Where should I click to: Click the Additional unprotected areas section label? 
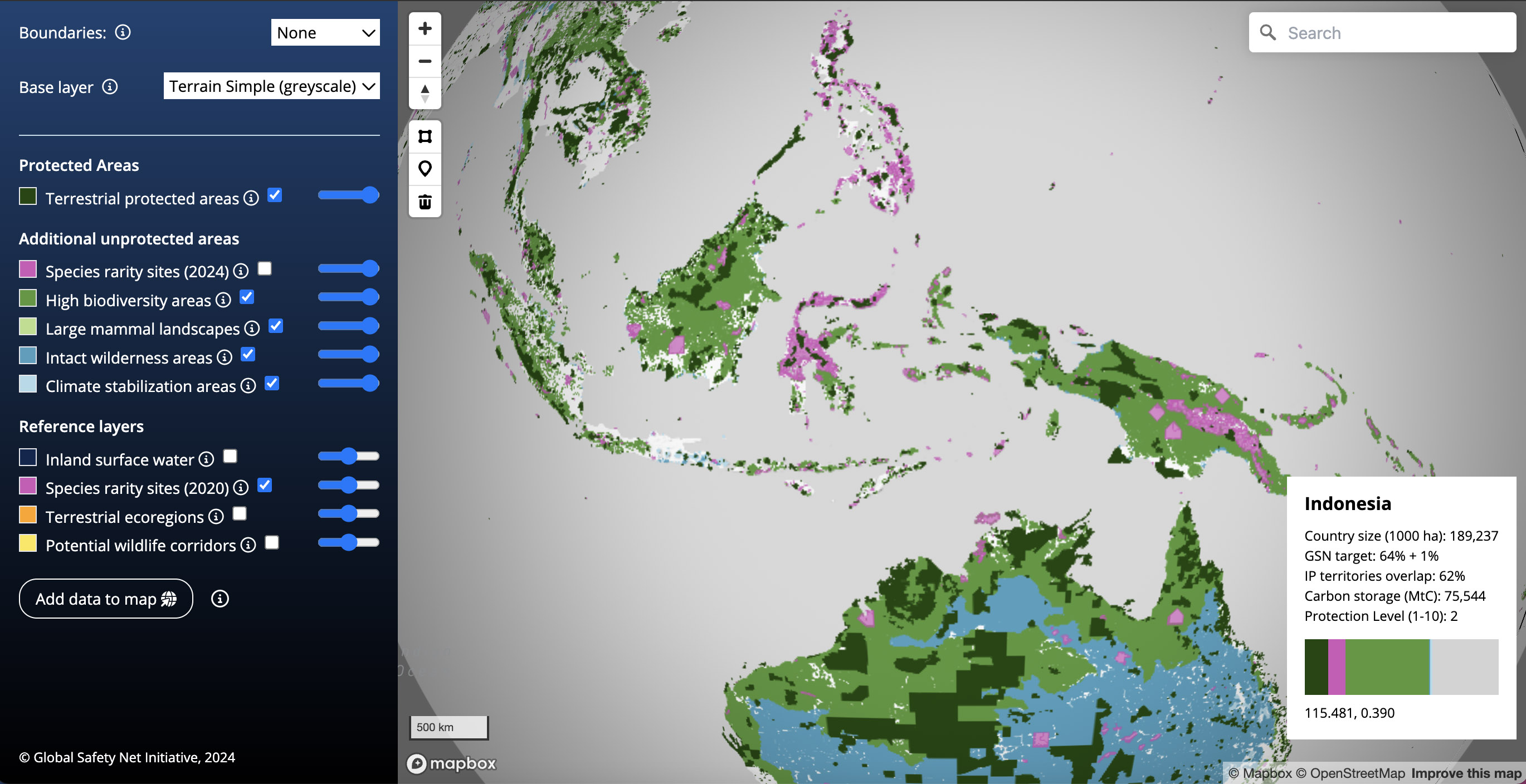click(x=128, y=238)
